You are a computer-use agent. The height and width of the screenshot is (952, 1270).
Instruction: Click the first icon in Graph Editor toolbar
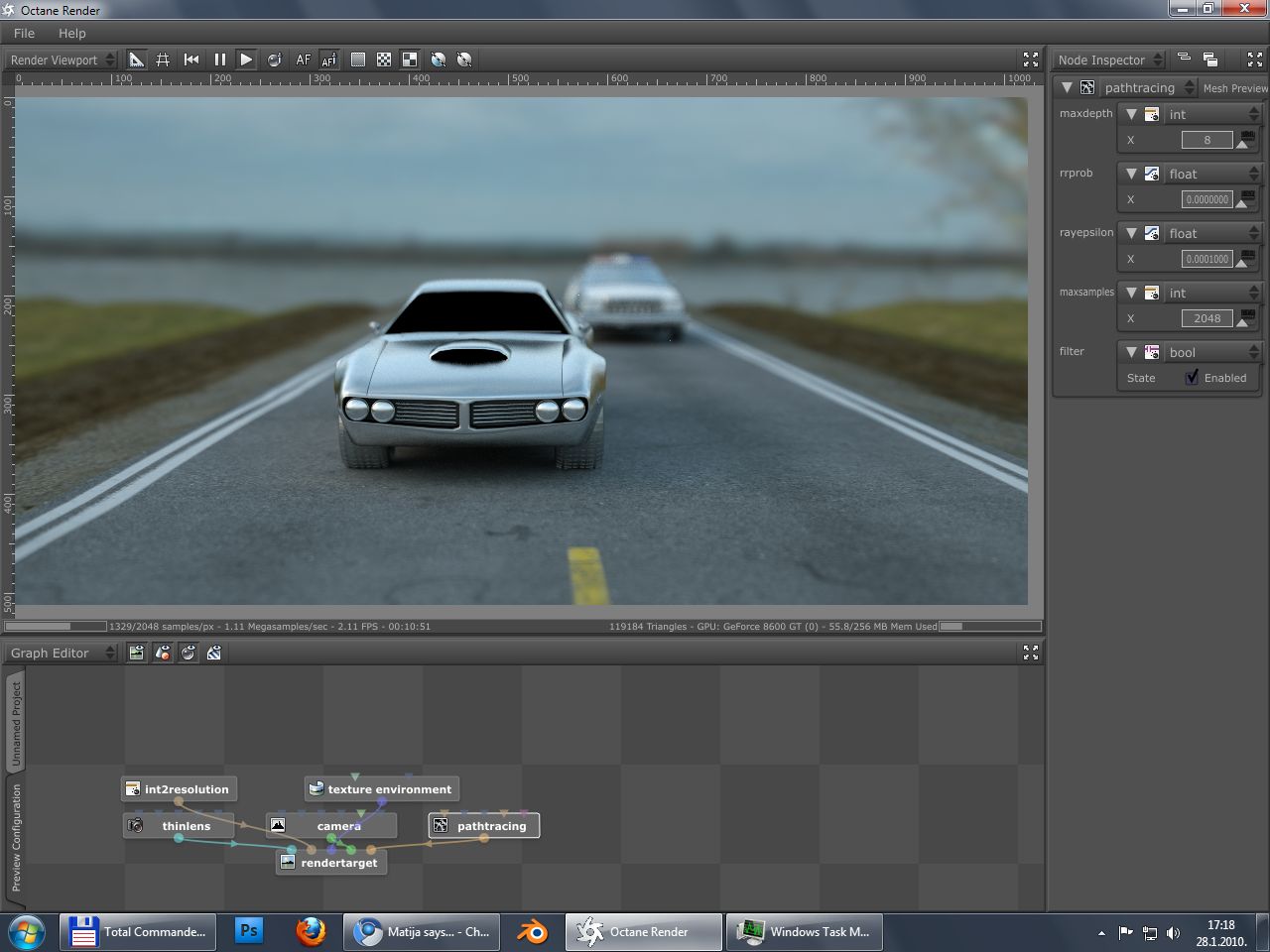point(137,653)
